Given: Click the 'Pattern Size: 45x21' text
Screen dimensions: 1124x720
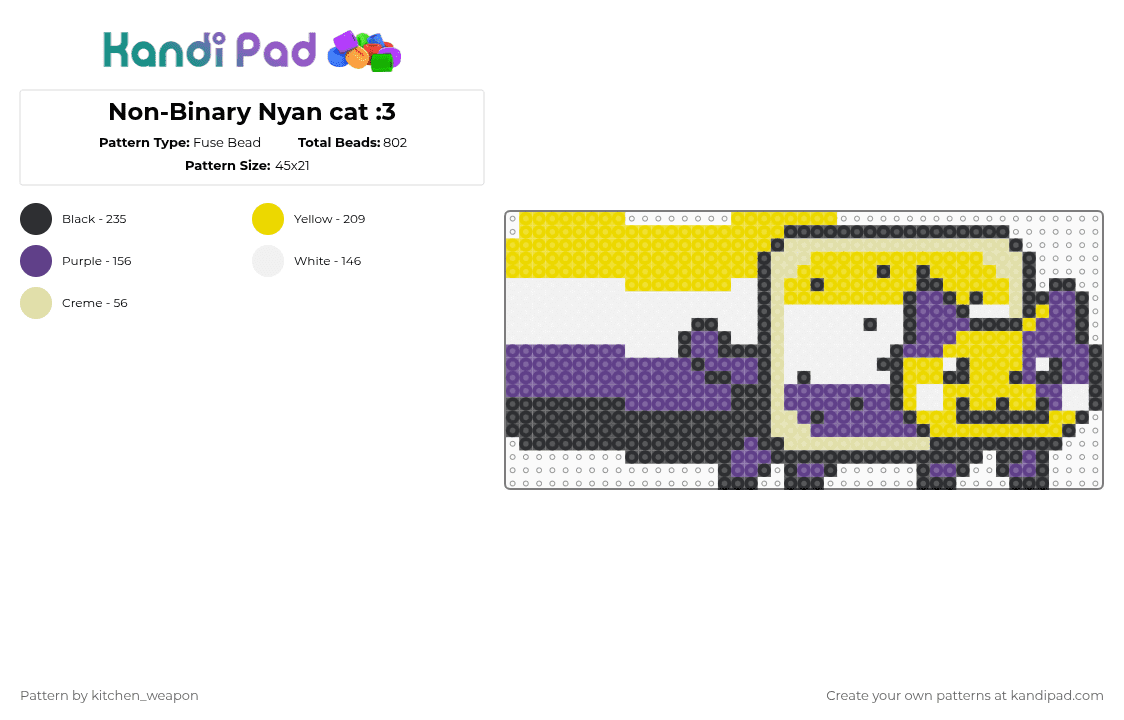Looking at the screenshot, I should pos(247,166).
